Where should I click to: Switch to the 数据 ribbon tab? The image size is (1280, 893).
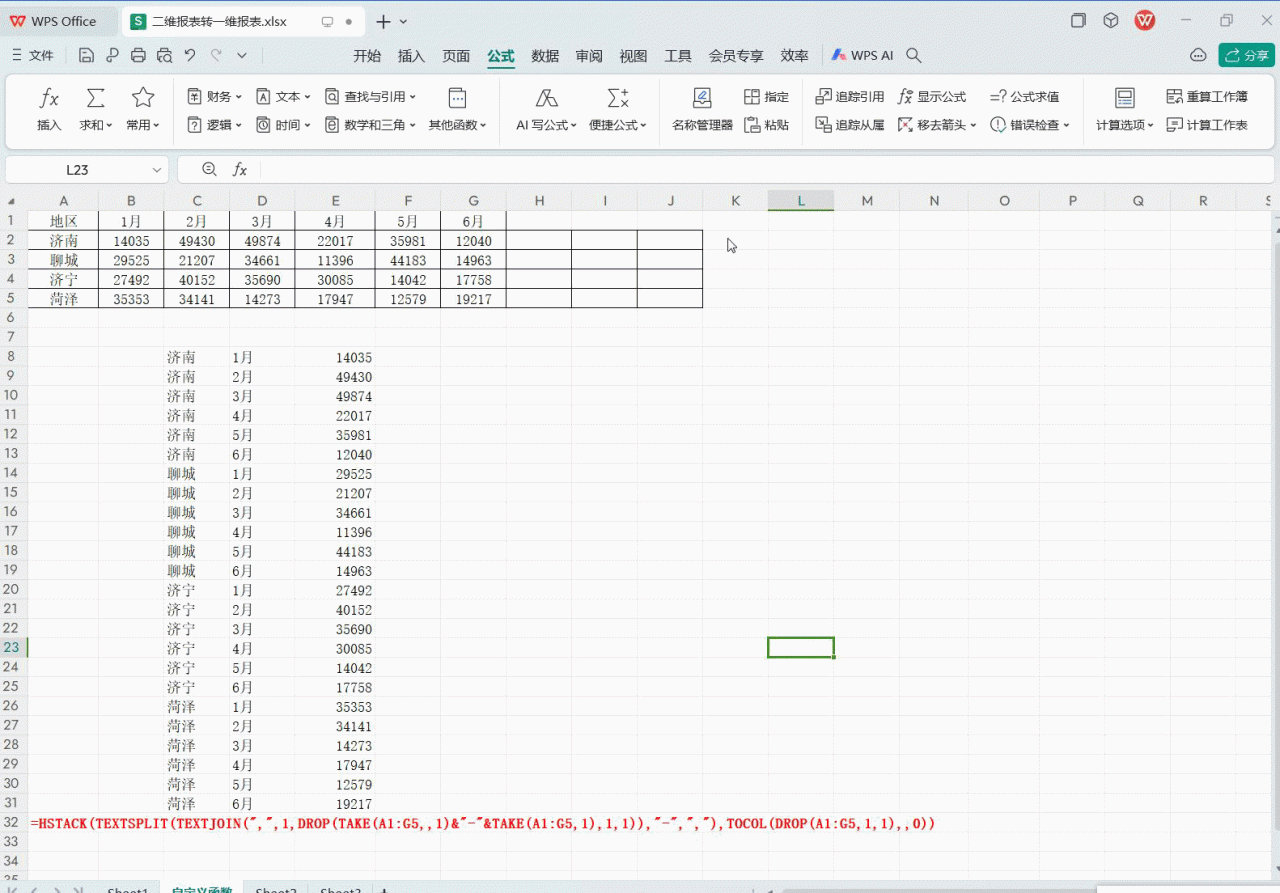[x=545, y=56]
